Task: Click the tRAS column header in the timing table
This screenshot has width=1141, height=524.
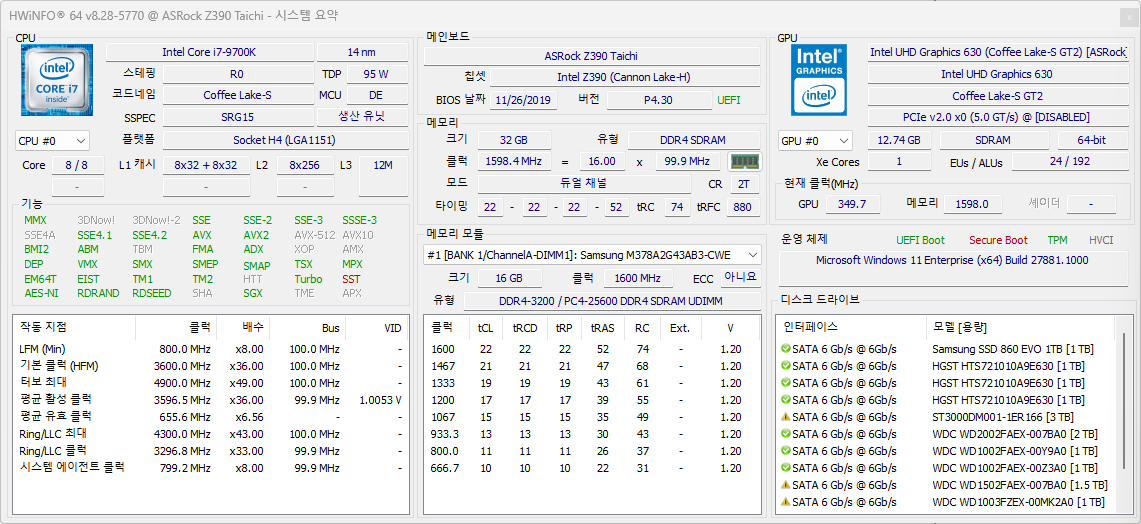Action: (x=603, y=328)
